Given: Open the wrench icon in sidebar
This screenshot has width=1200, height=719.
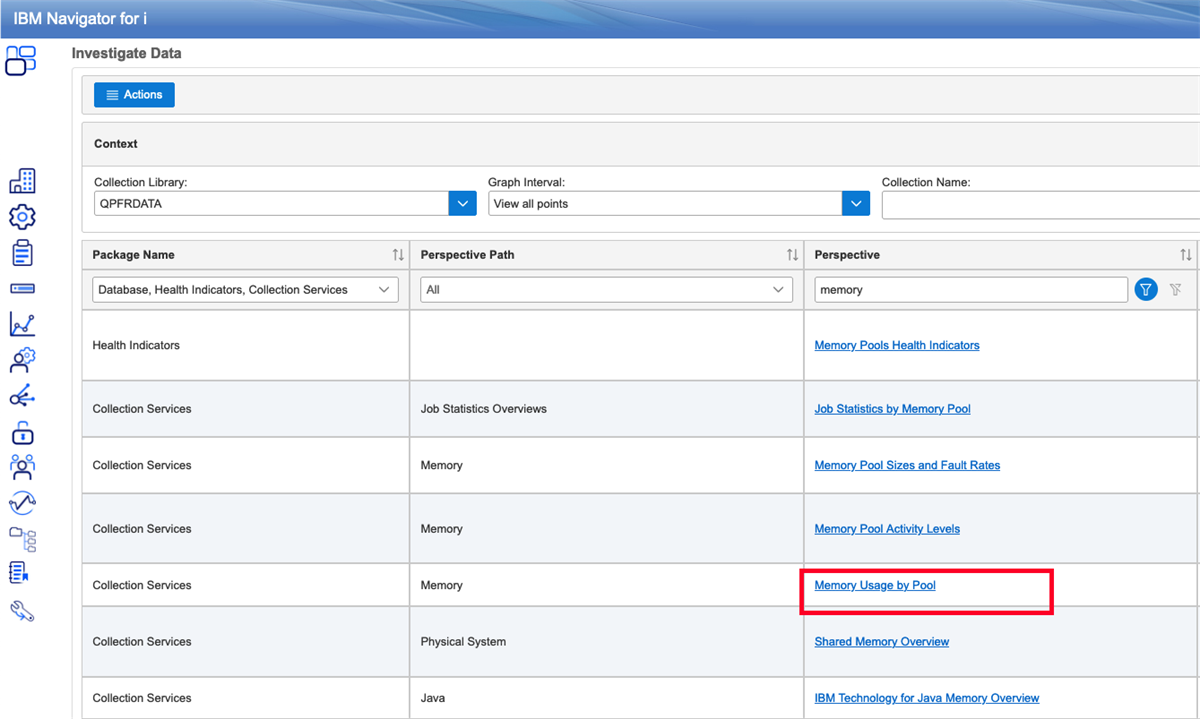Looking at the screenshot, I should click(22, 611).
